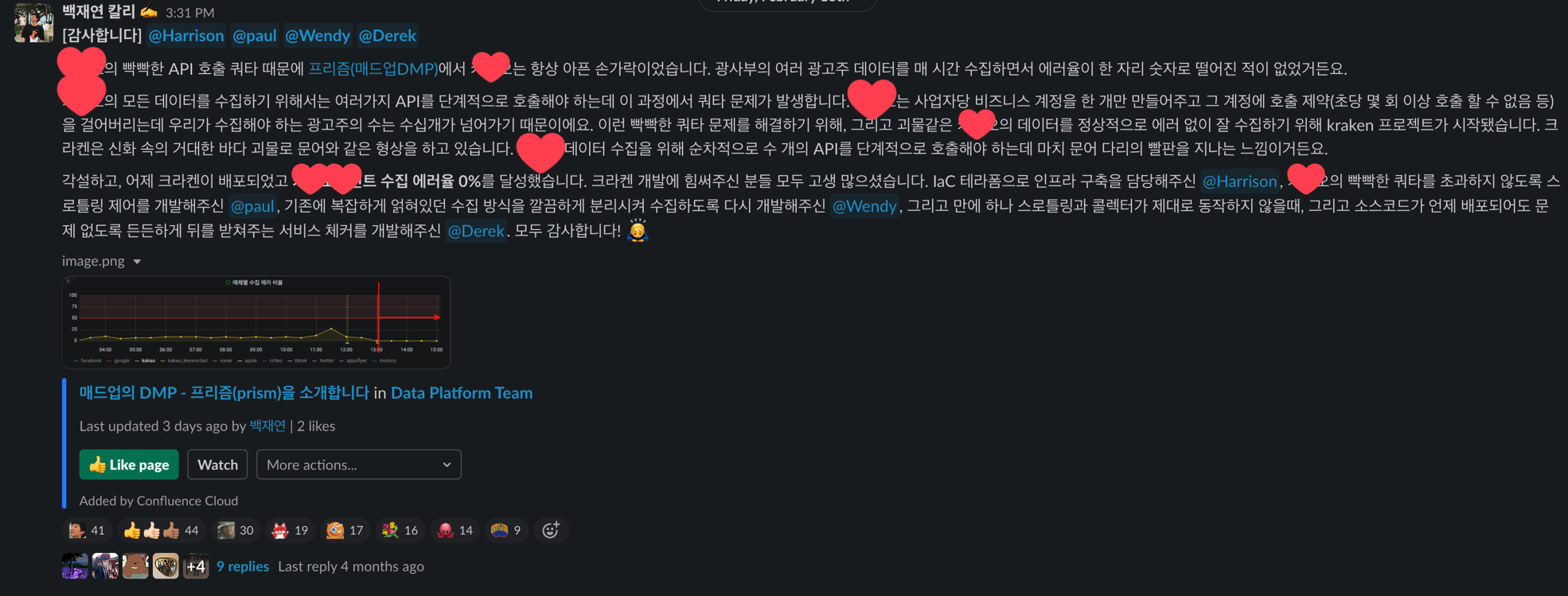Click the +4 repliers avatar
Image resolution: width=1568 pixels, height=596 pixels.
196,567
